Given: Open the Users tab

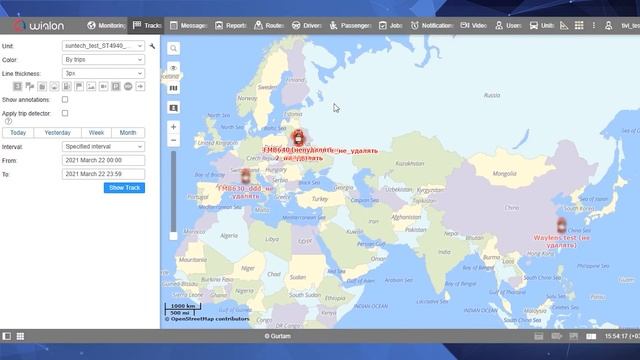Looking at the screenshot, I should (x=508, y=25).
